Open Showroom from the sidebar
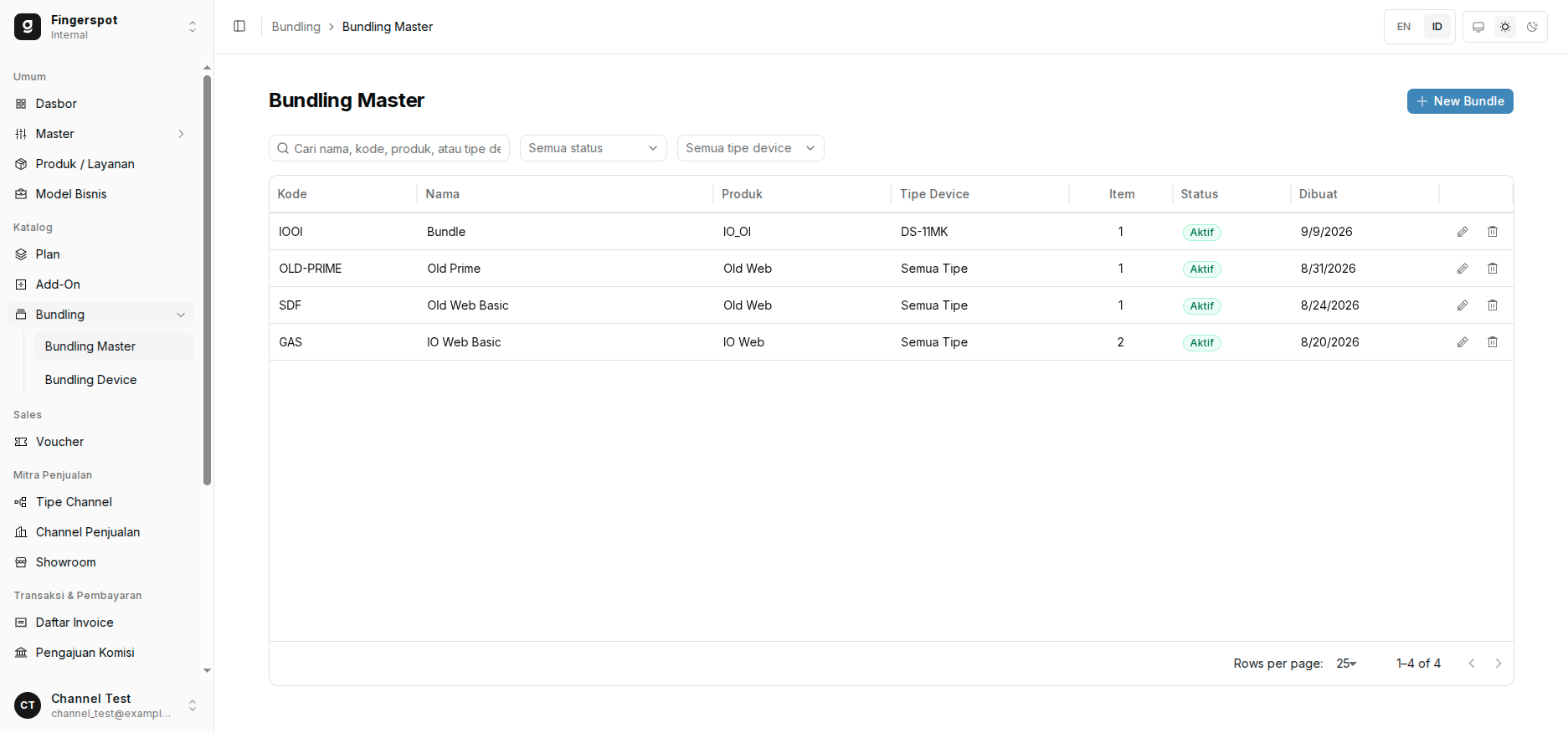1568x733 pixels. [100, 562]
